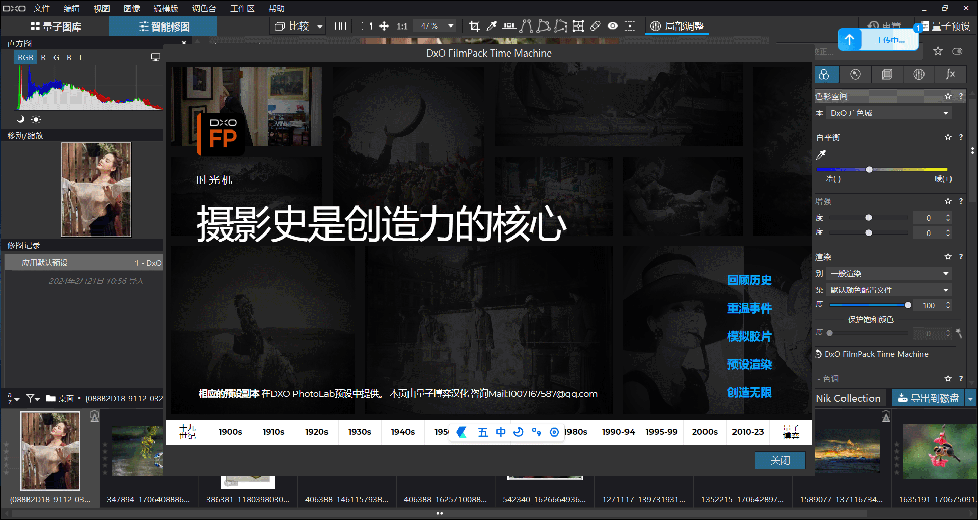
Task: Open the fx effects palette tab
Action: 950,74
